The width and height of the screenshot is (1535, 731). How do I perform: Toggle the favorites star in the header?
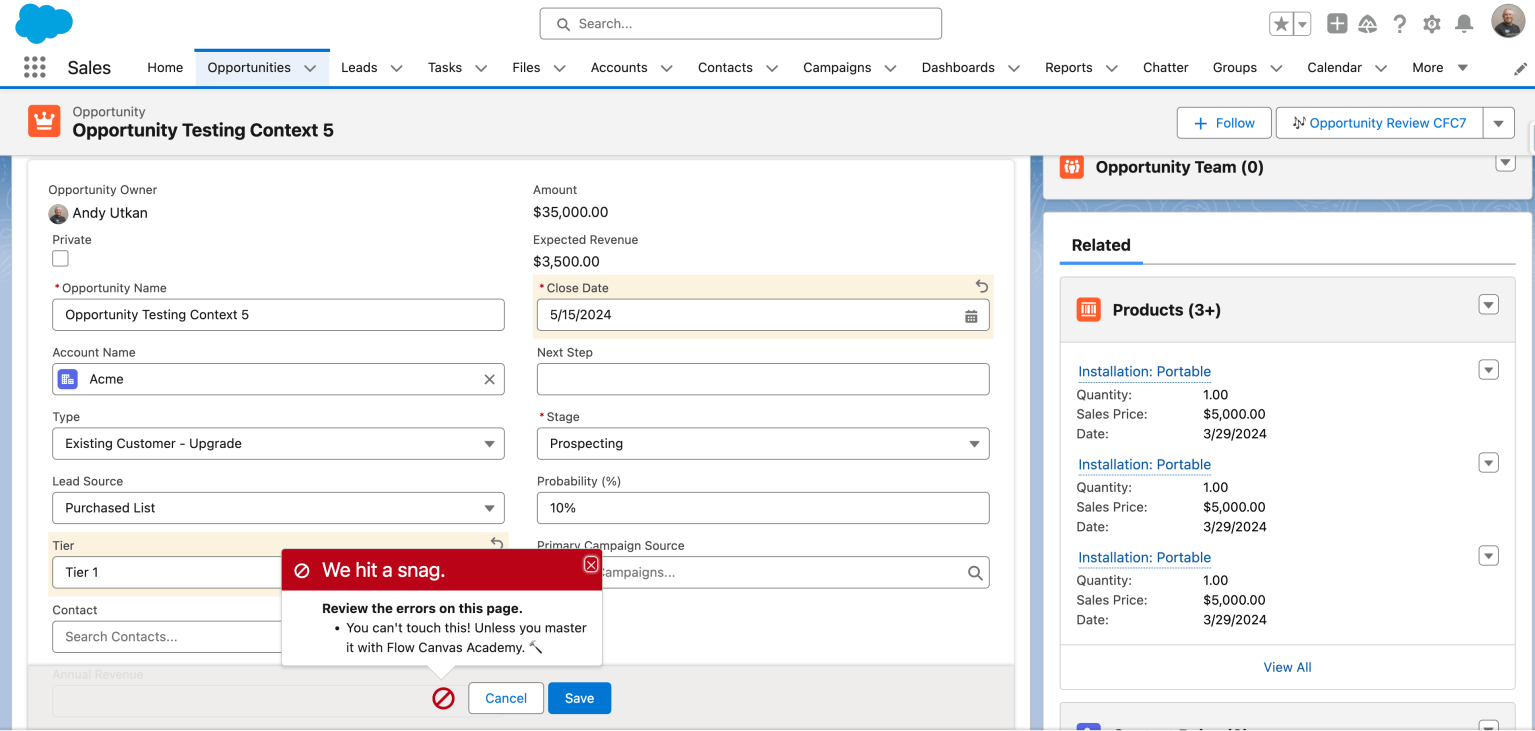pyautogui.click(x=1281, y=22)
